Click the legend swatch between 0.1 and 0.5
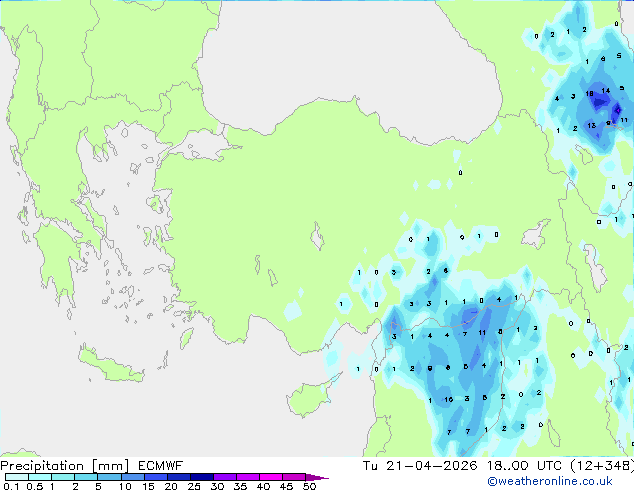 (x=17, y=477)
